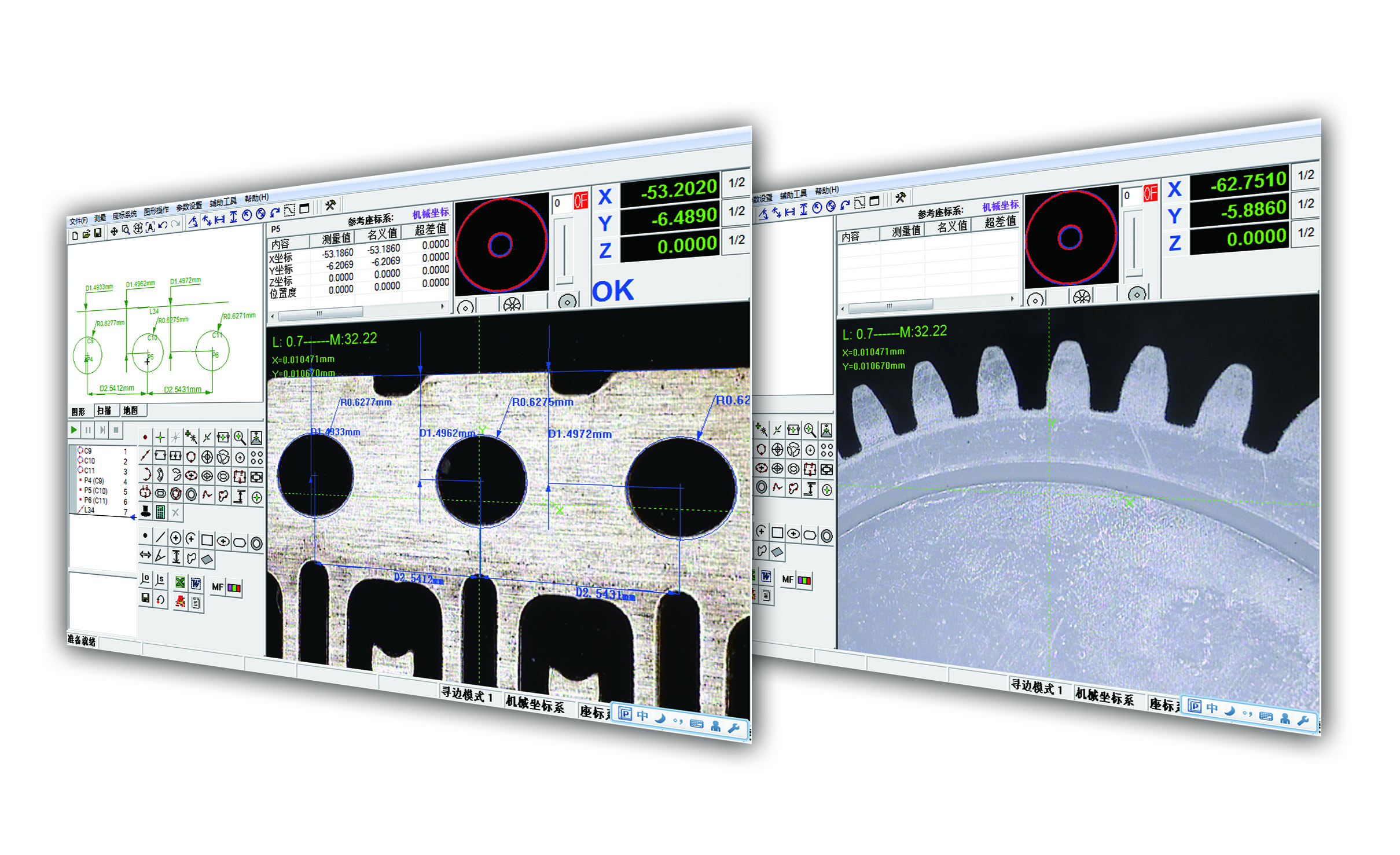Screen dimensions: 1400x855
Task: Toggle the red OF indicator in left window
Action: point(580,201)
